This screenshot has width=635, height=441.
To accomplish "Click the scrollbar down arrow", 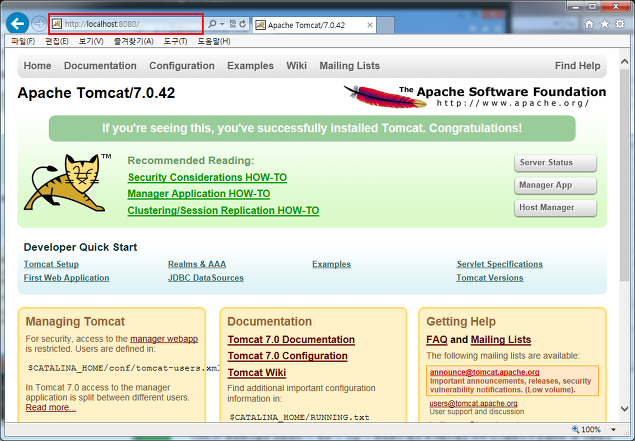I will pos(624,409).
